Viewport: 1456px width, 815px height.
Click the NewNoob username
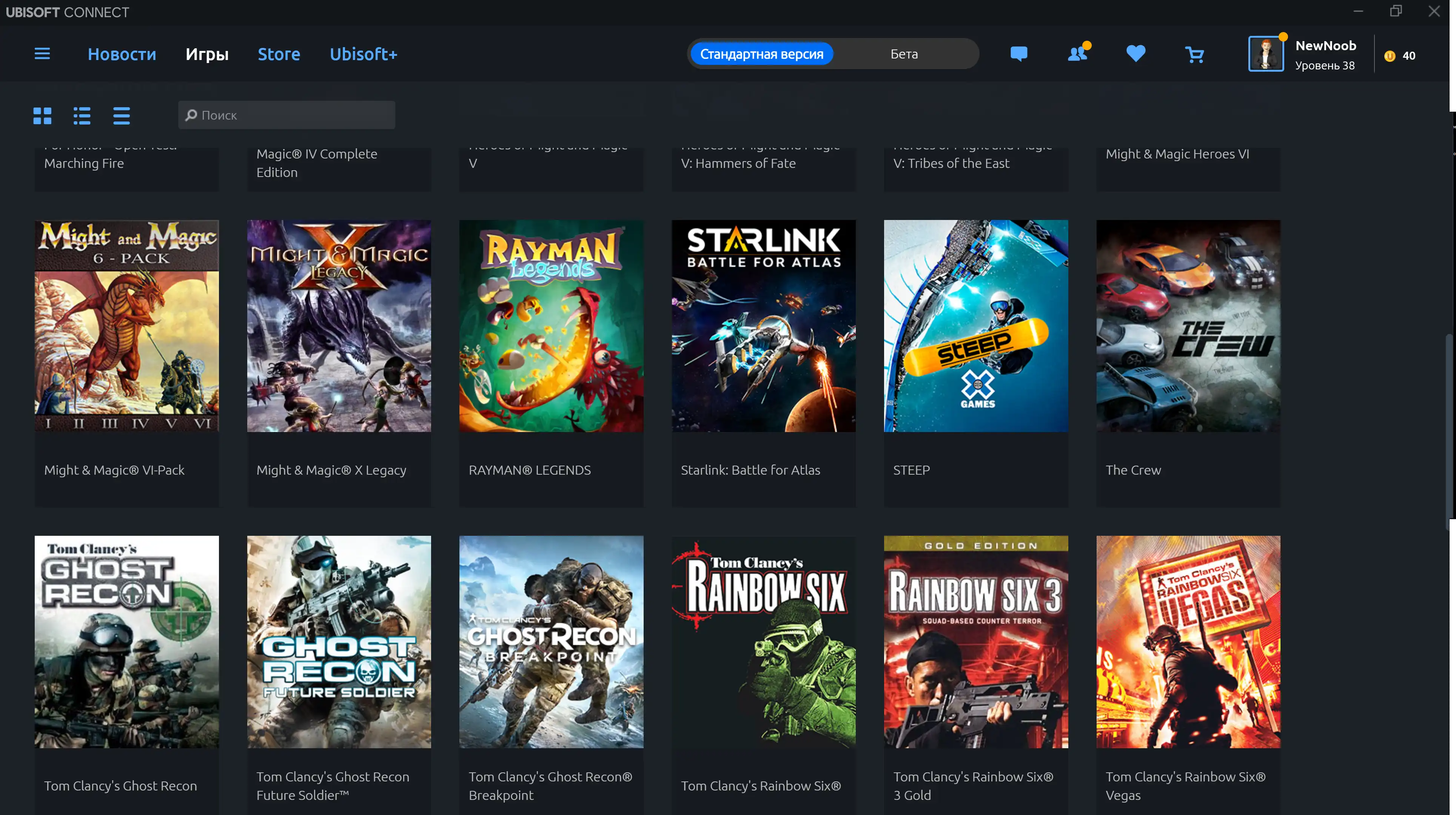(x=1325, y=46)
